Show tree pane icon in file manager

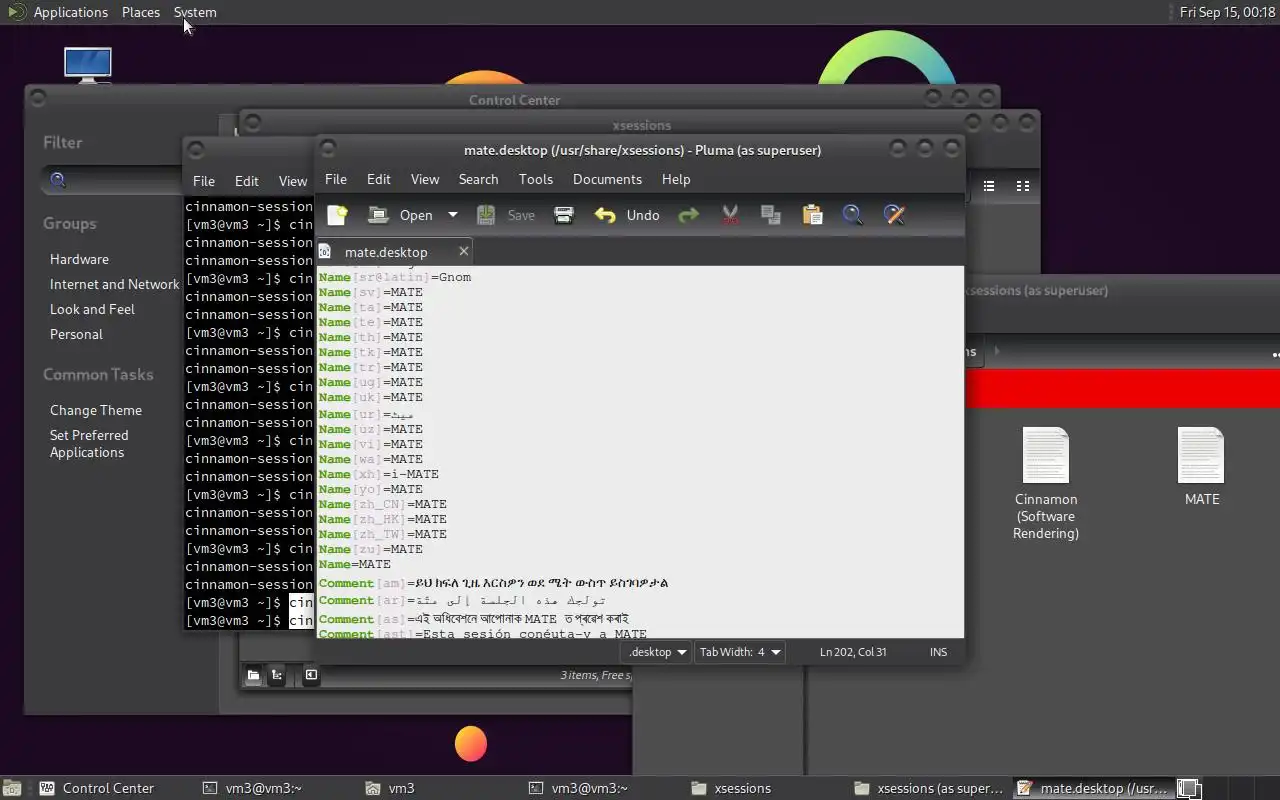277,675
